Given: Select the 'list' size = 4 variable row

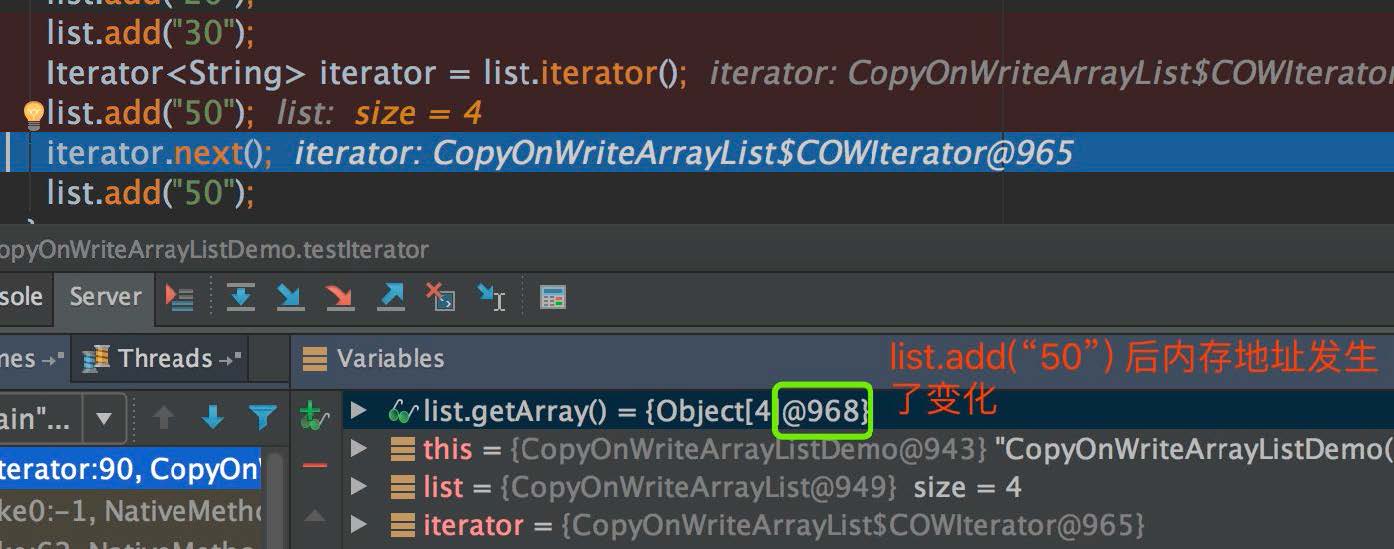Looking at the screenshot, I should click(868, 487).
